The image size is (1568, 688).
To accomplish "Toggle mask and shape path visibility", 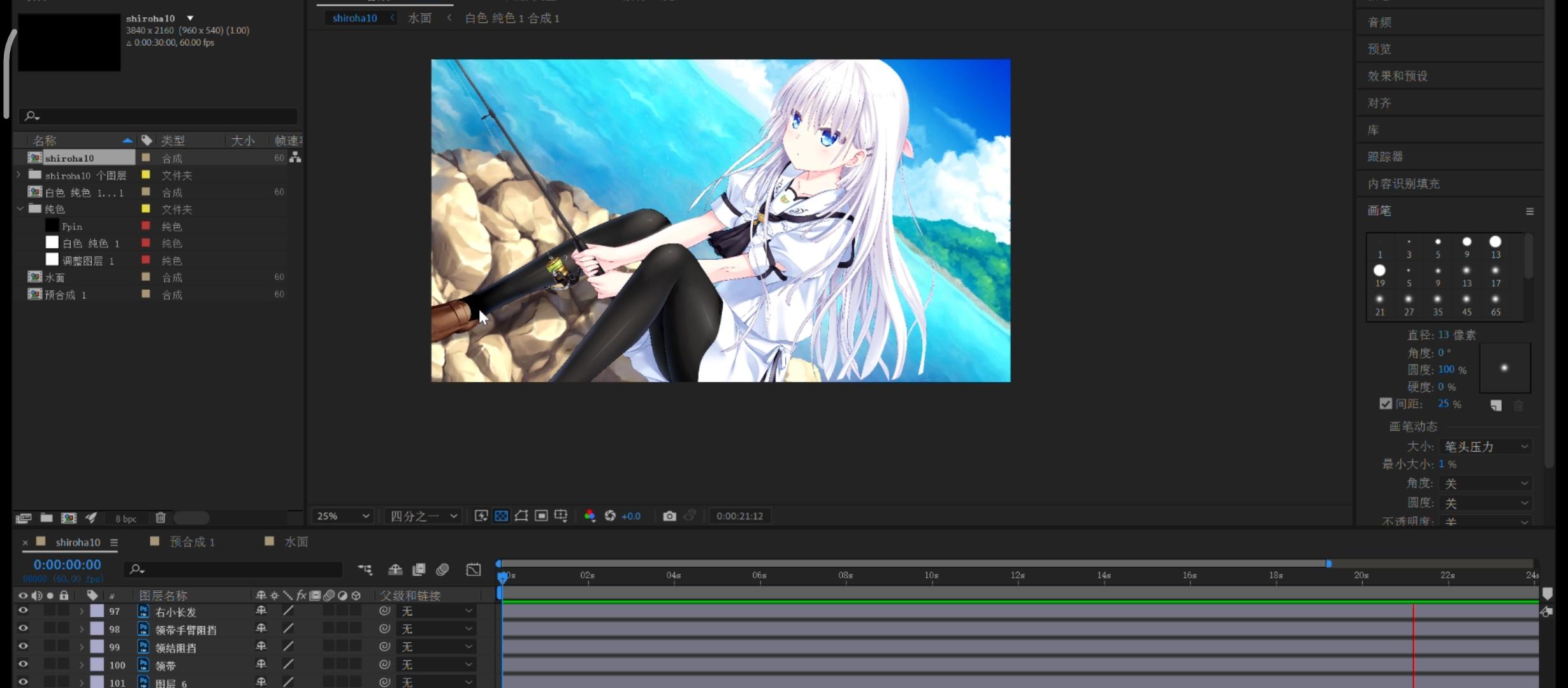I will pos(521,516).
